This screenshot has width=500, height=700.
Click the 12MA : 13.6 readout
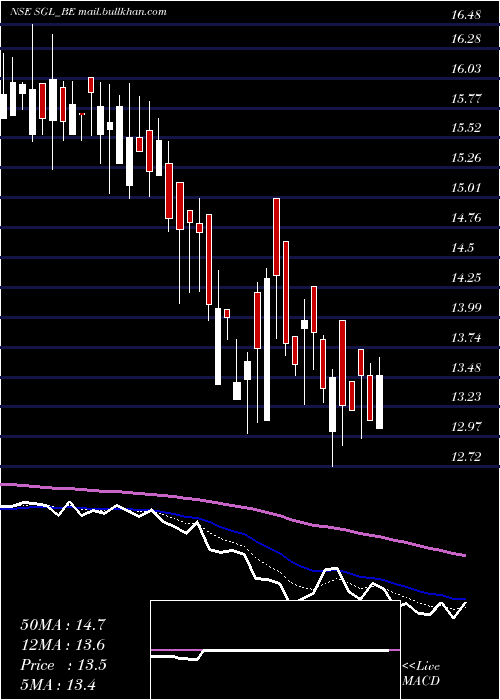[x=63, y=645]
